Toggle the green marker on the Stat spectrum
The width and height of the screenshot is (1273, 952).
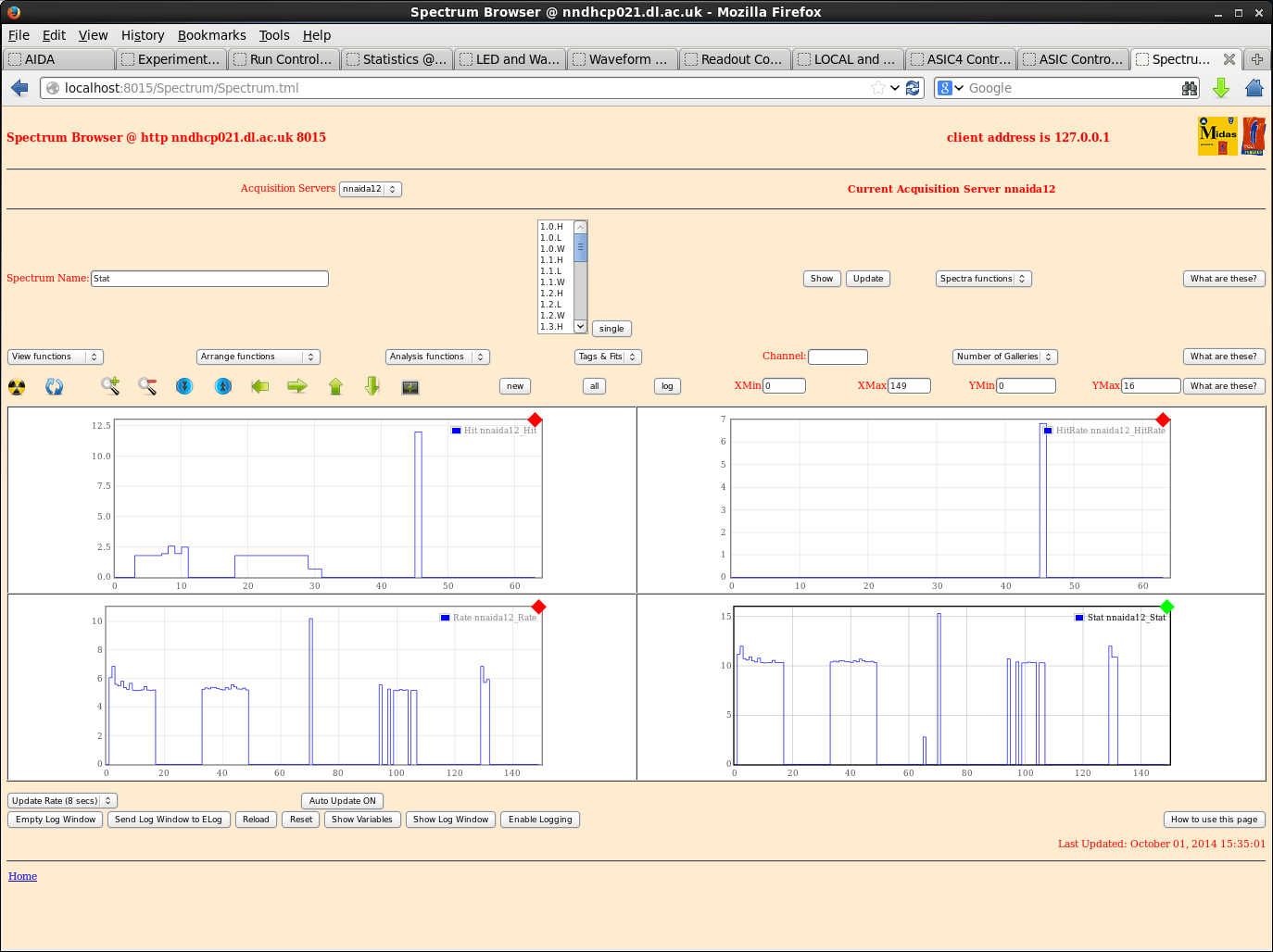coord(1167,607)
